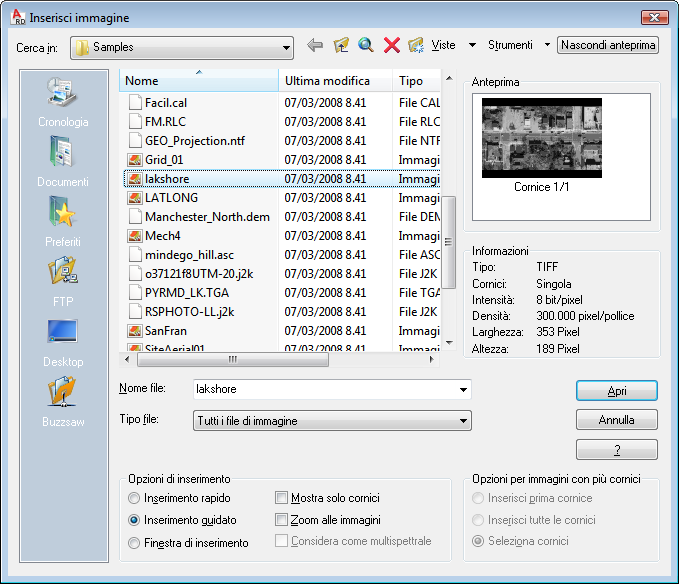Click the mindego_hill.asc document icon
This screenshot has width=679, height=584.
(135, 255)
